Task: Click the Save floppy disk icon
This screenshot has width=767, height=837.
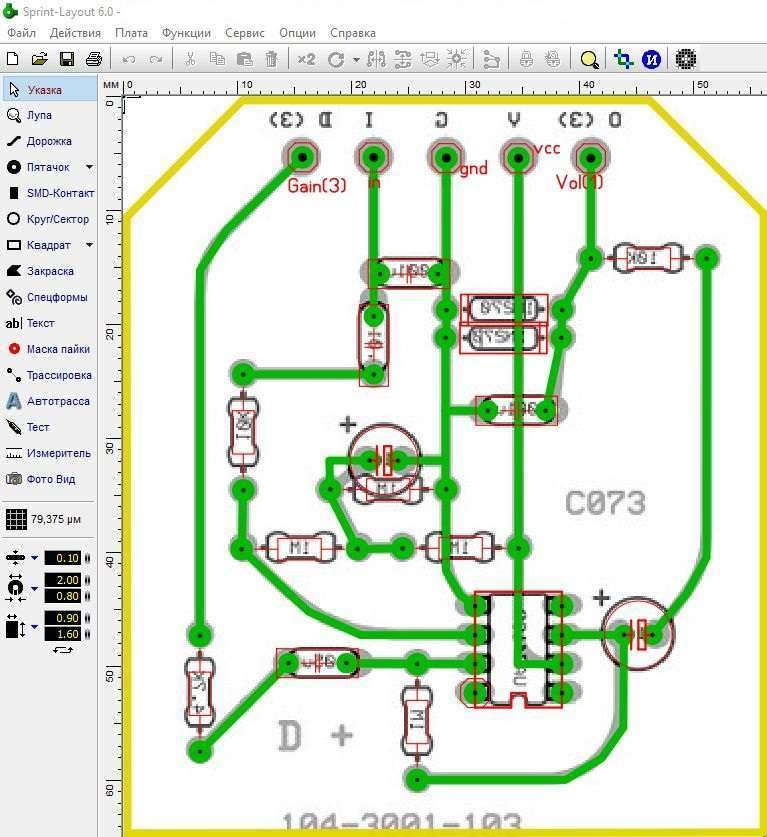Action: [67, 59]
